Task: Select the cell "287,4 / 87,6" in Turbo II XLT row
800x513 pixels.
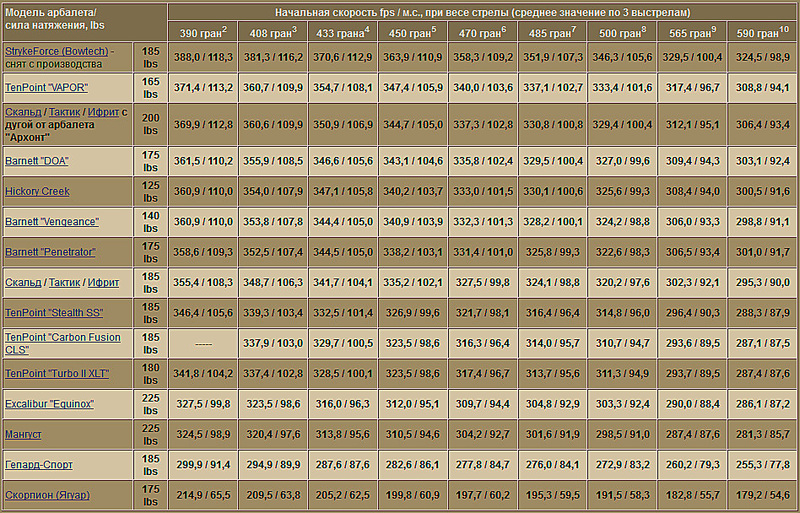Action: tap(763, 374)
